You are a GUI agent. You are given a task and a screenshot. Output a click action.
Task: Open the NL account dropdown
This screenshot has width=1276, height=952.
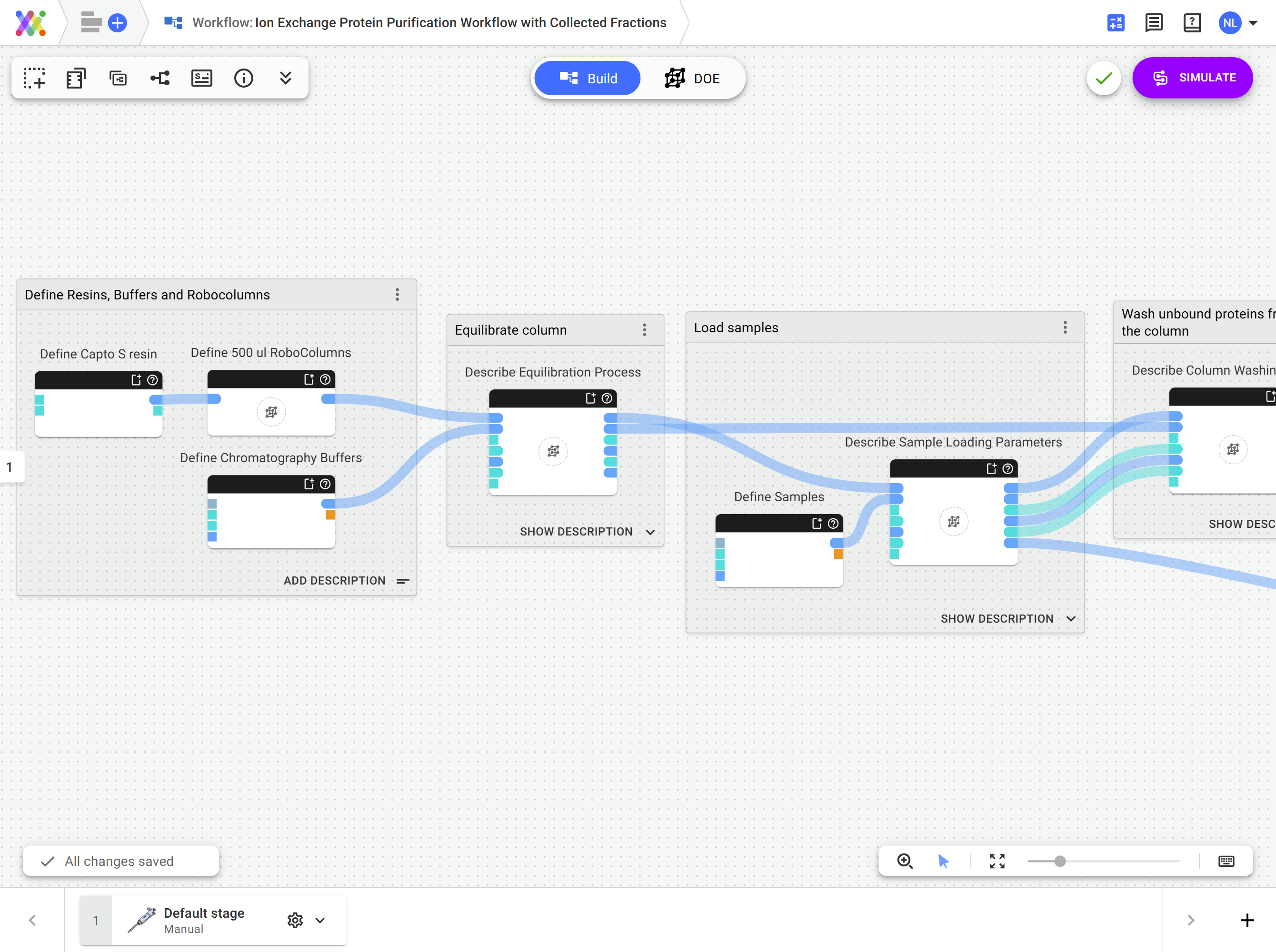click(x=1239, y=23)
